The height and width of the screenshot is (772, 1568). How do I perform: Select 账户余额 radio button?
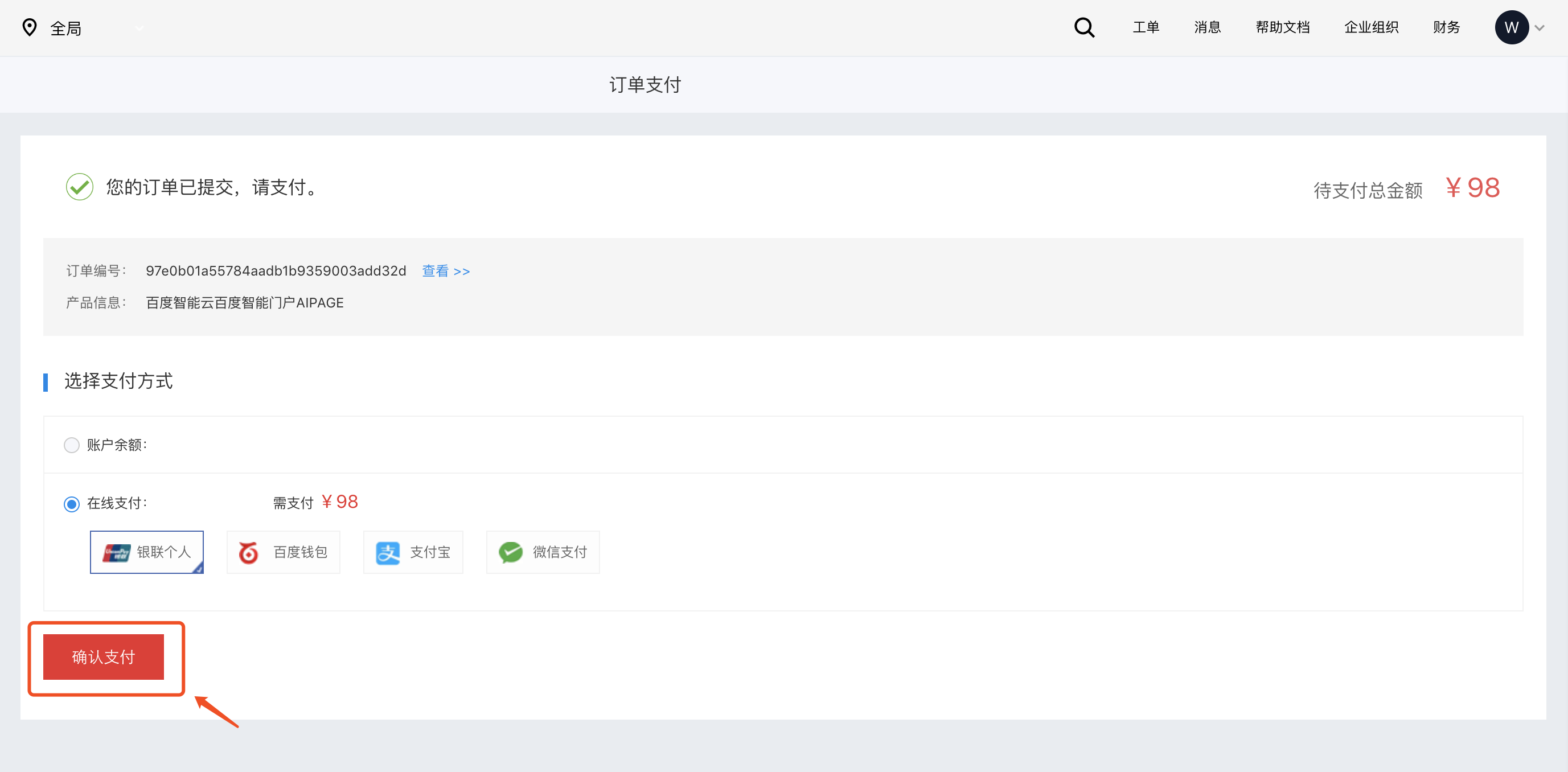(72, 445)
